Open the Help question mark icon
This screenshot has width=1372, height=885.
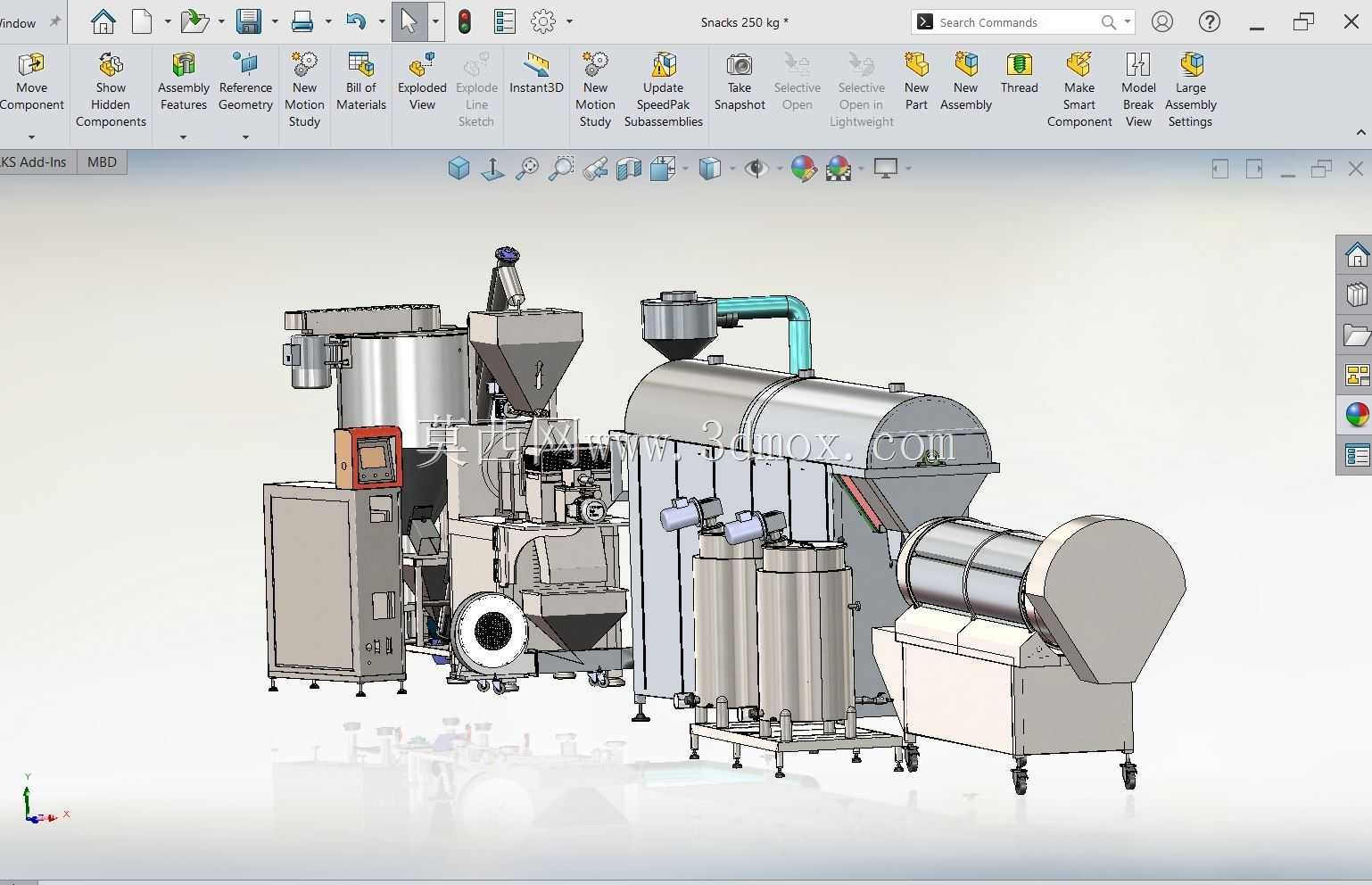[1210, 21]
